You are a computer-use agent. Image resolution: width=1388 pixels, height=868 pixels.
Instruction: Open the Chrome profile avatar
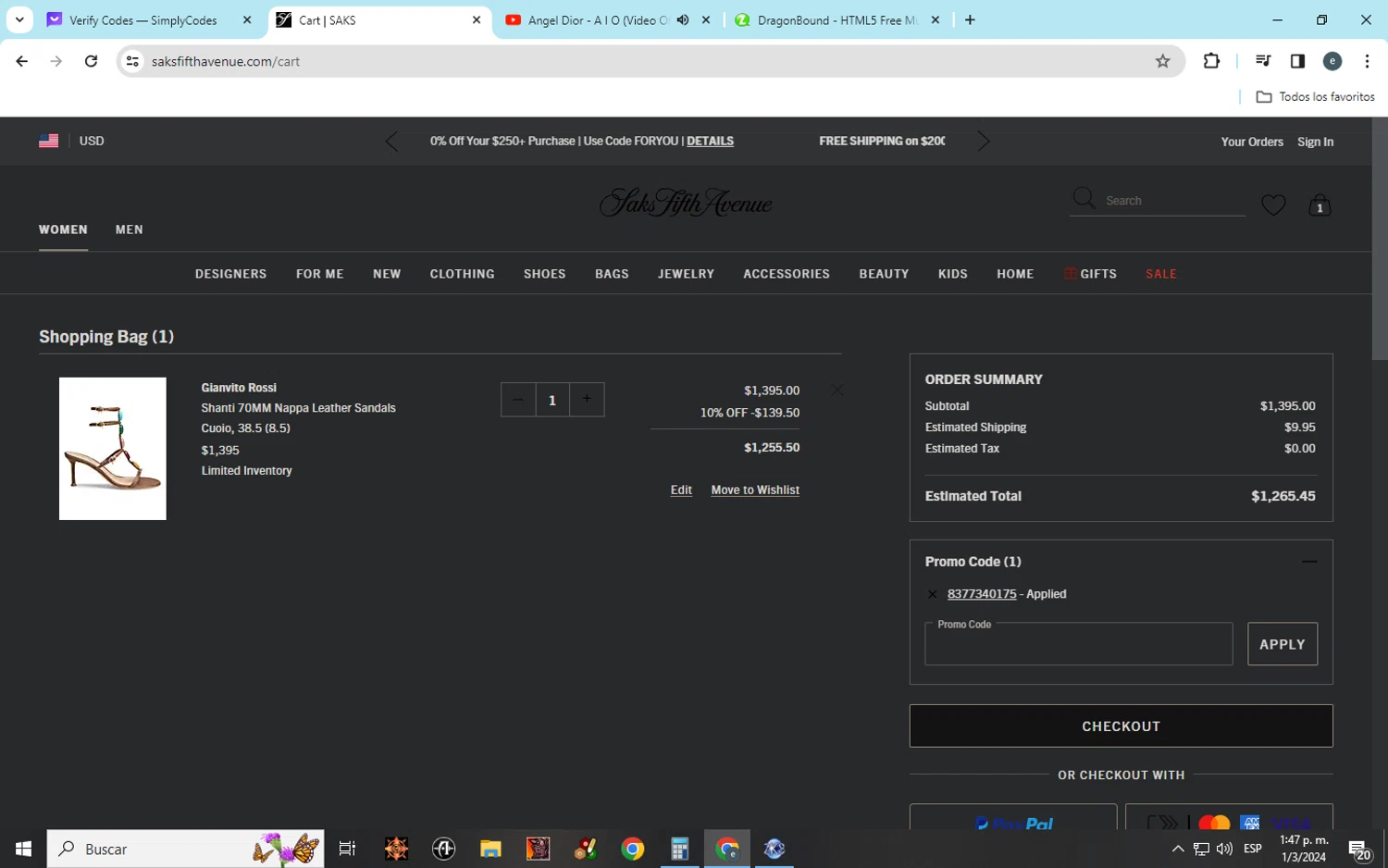[x=1332, y=61]
